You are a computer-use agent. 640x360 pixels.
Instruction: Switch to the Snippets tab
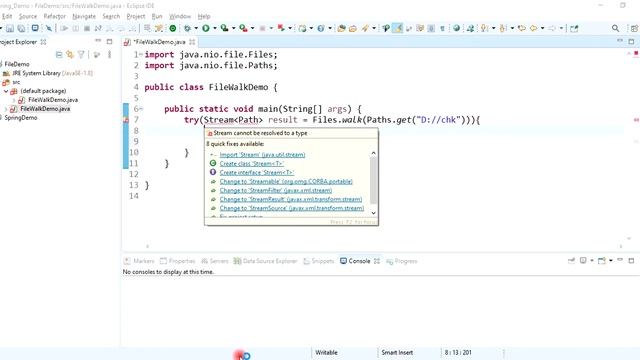[x=319, y=261]
